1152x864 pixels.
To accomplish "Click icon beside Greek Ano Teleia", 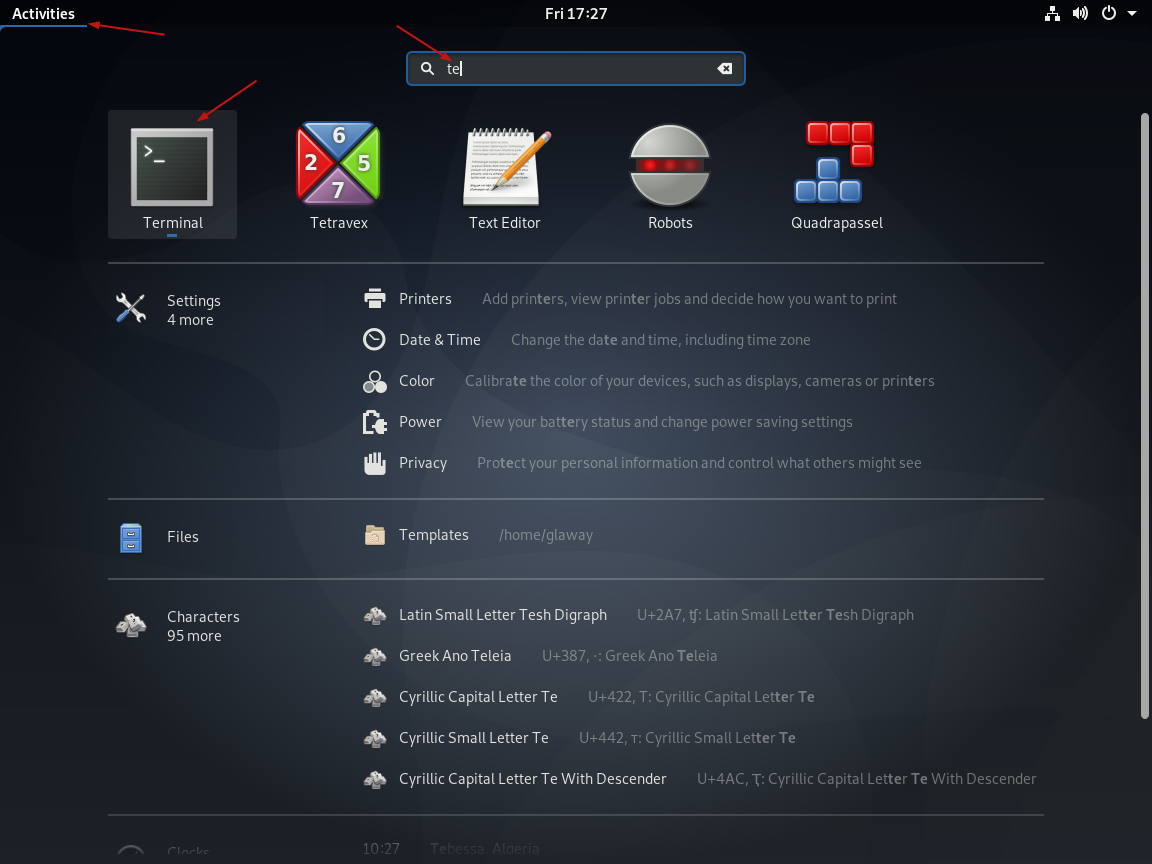I will click(x=375, y=656).
